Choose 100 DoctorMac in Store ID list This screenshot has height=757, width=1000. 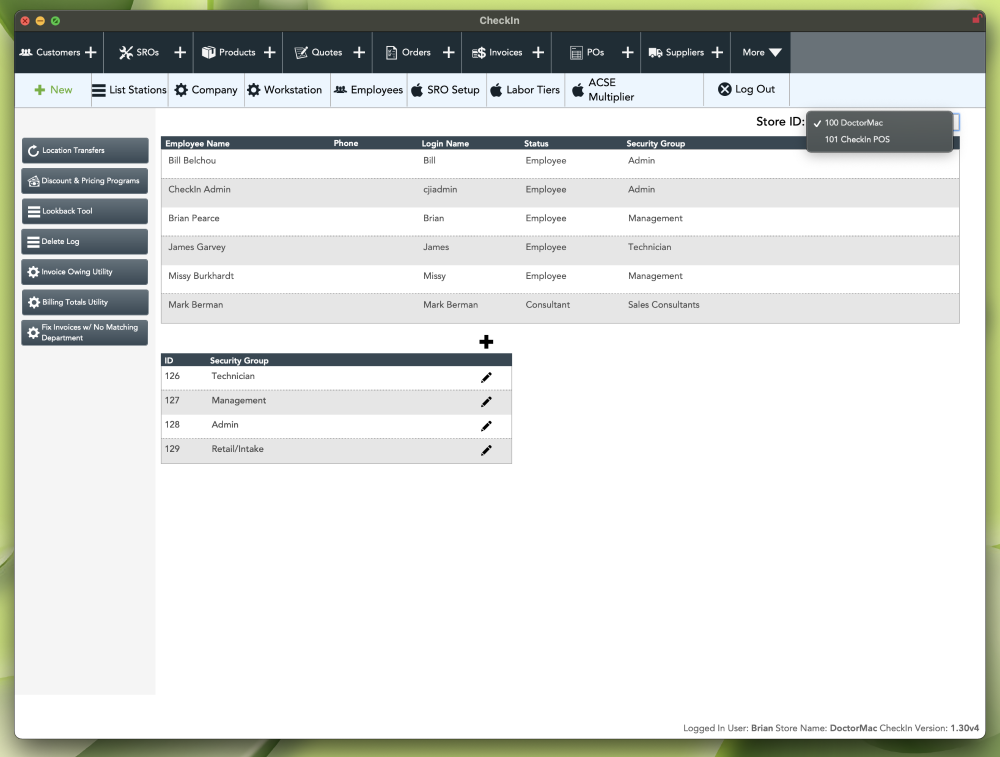click(853, 123)
